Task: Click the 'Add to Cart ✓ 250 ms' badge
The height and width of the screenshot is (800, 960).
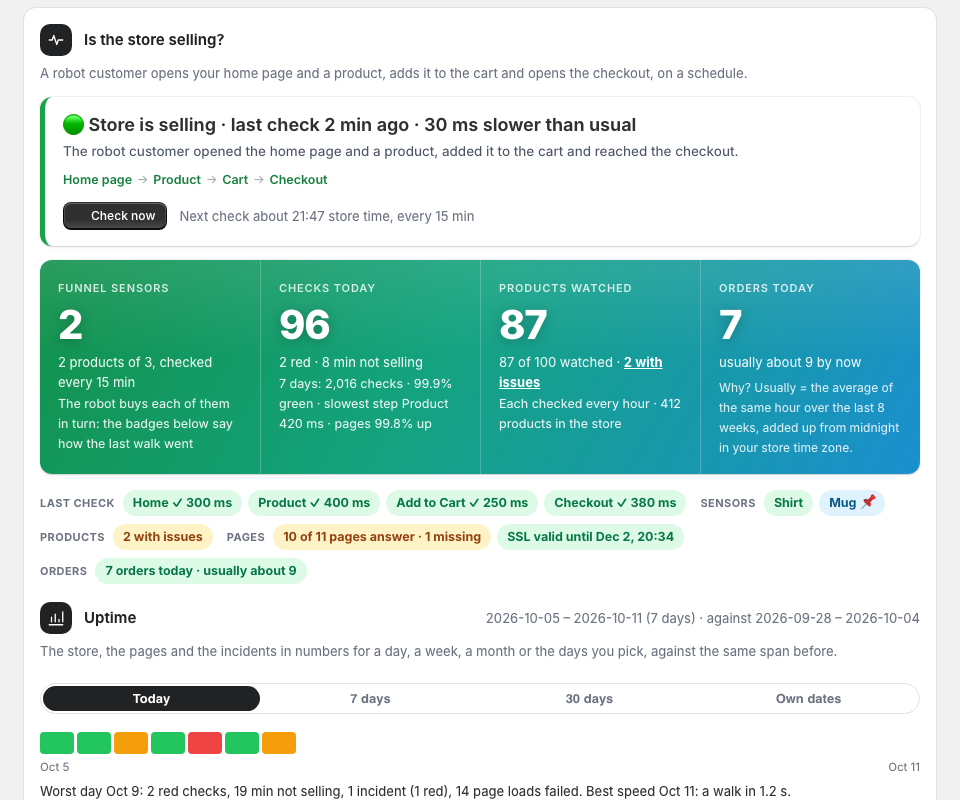Action: click(462, 503)
